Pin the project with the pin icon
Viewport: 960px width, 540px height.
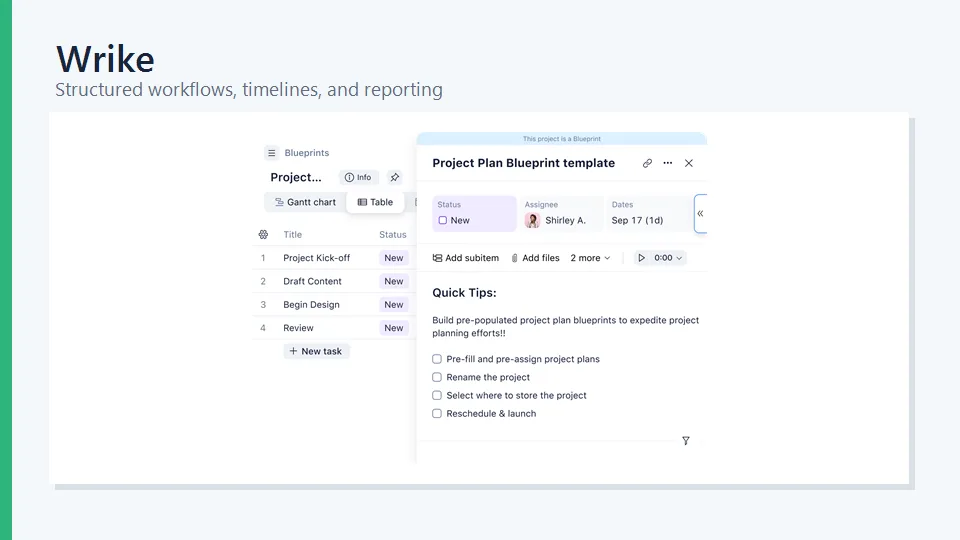395,178
